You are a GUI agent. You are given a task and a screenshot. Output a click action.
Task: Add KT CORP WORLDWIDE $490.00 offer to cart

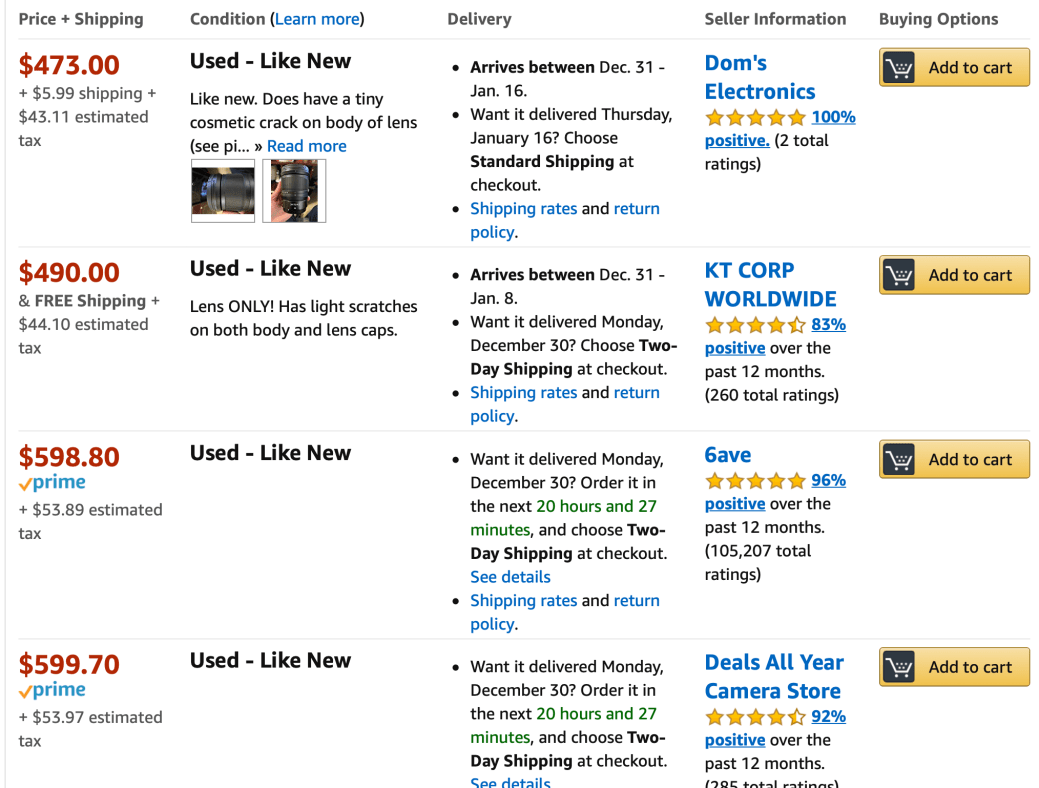pos(954,275)
